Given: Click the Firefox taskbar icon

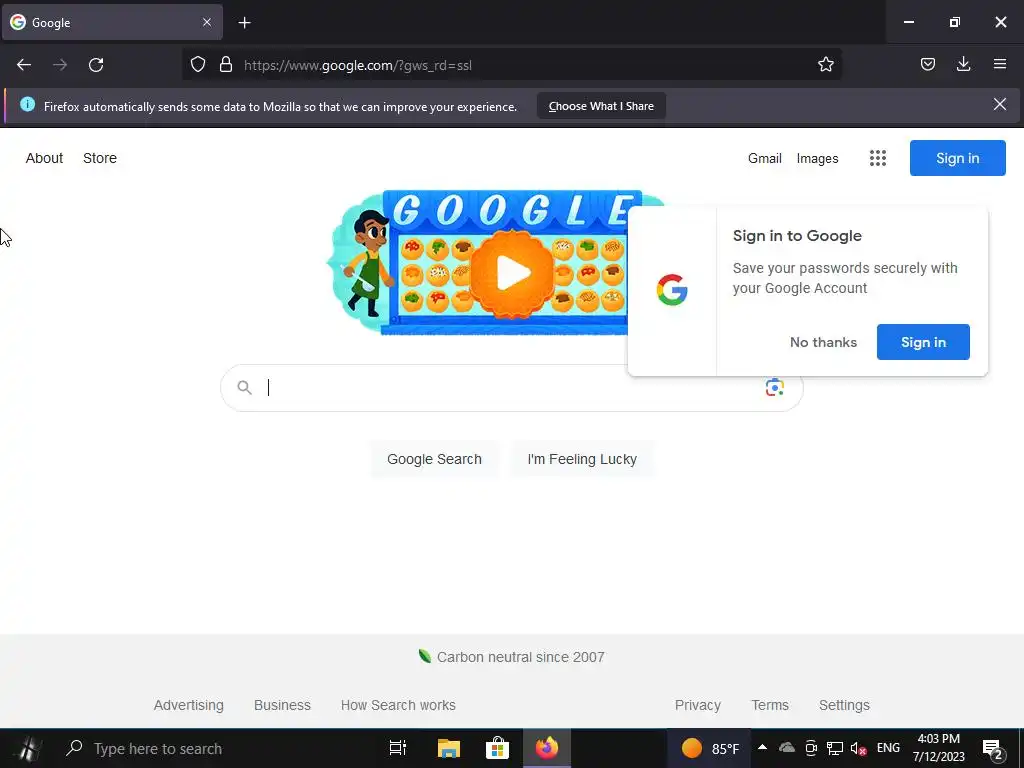Looking at the screenshot, I should pyautogui.click(x=547, y=748).
